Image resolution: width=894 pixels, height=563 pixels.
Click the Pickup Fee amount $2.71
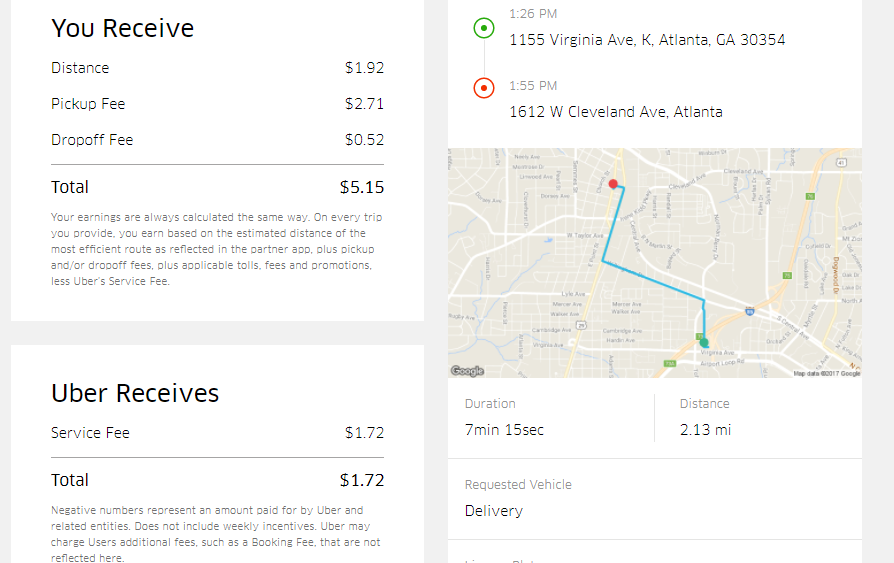pyautogui.click(x=364, y=104)
